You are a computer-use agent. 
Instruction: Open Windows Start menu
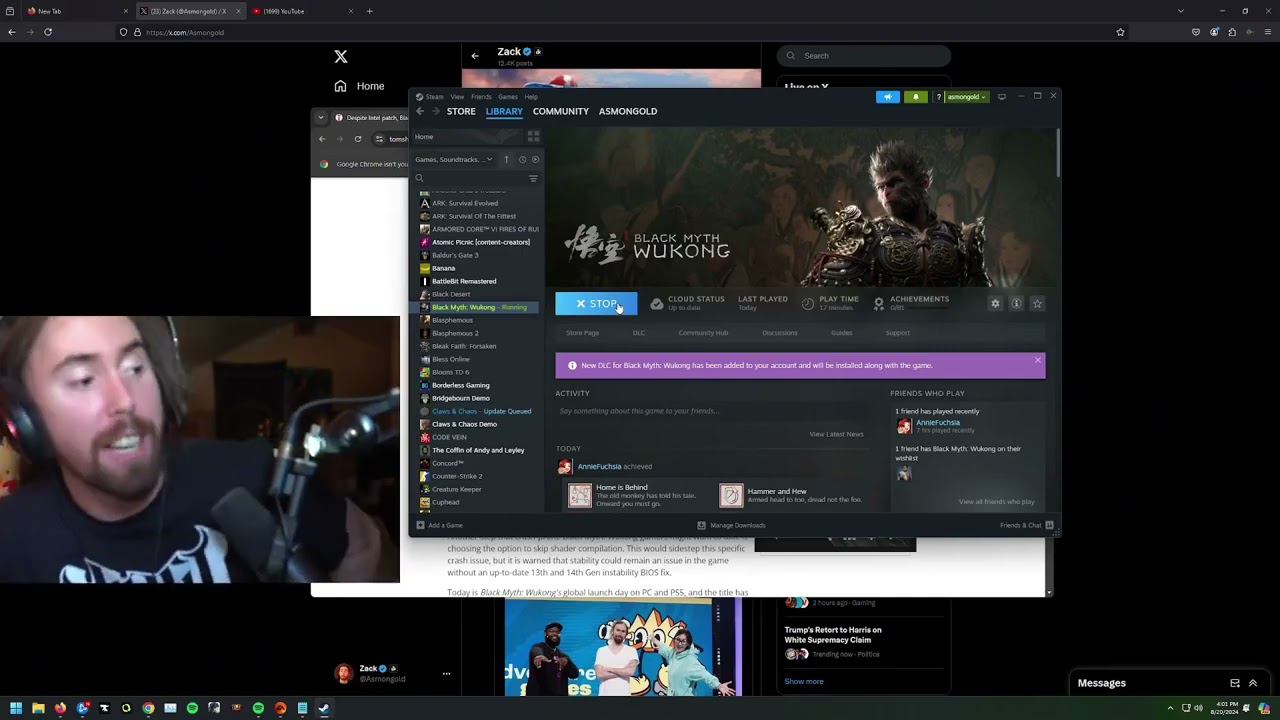pyautogui.click(x=16, y=708)
